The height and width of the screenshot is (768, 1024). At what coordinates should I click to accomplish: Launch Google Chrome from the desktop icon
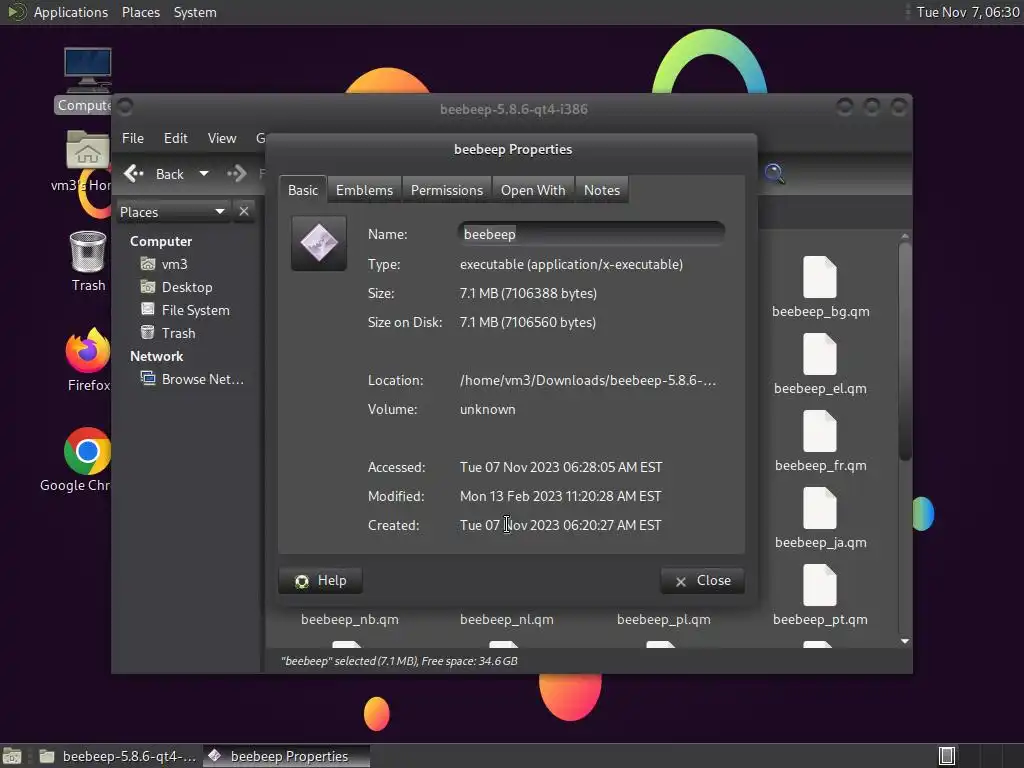coord(88,451)
